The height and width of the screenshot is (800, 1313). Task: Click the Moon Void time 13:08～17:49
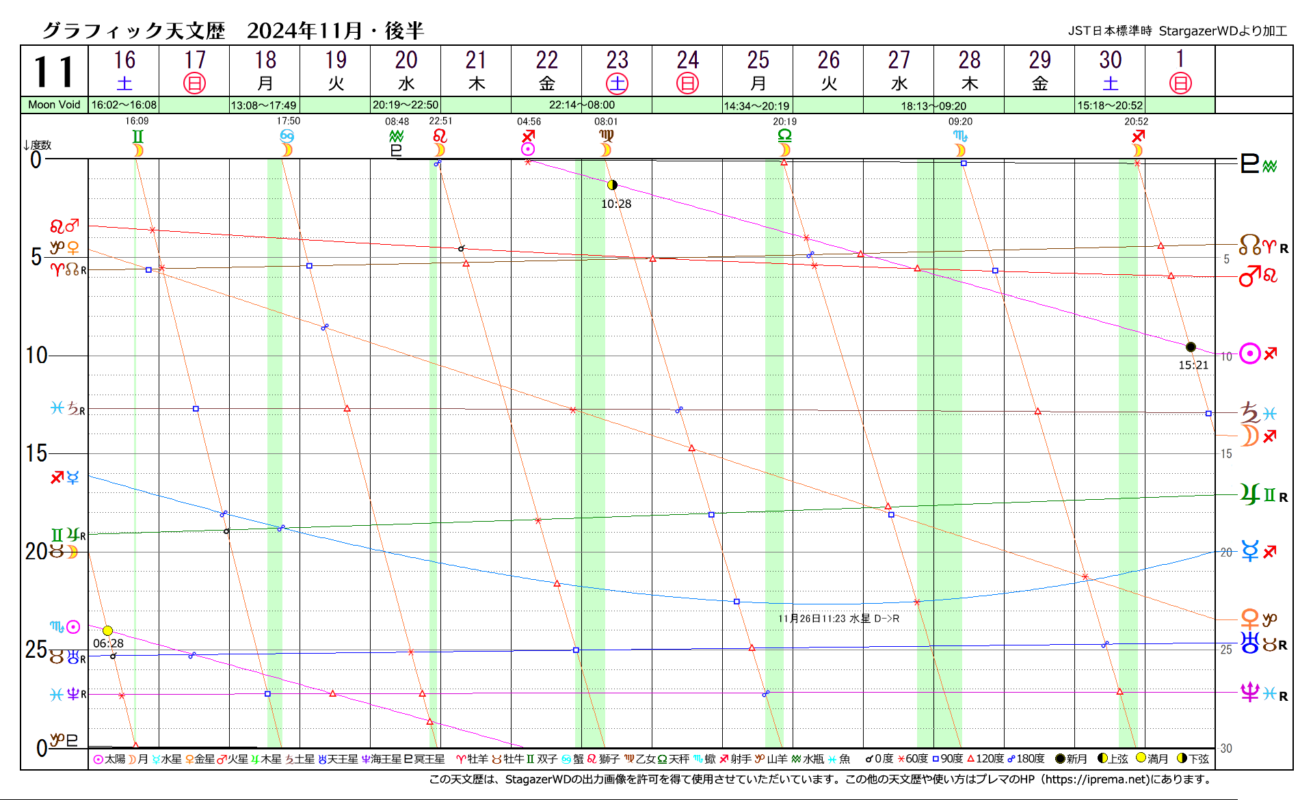(264, 104)
